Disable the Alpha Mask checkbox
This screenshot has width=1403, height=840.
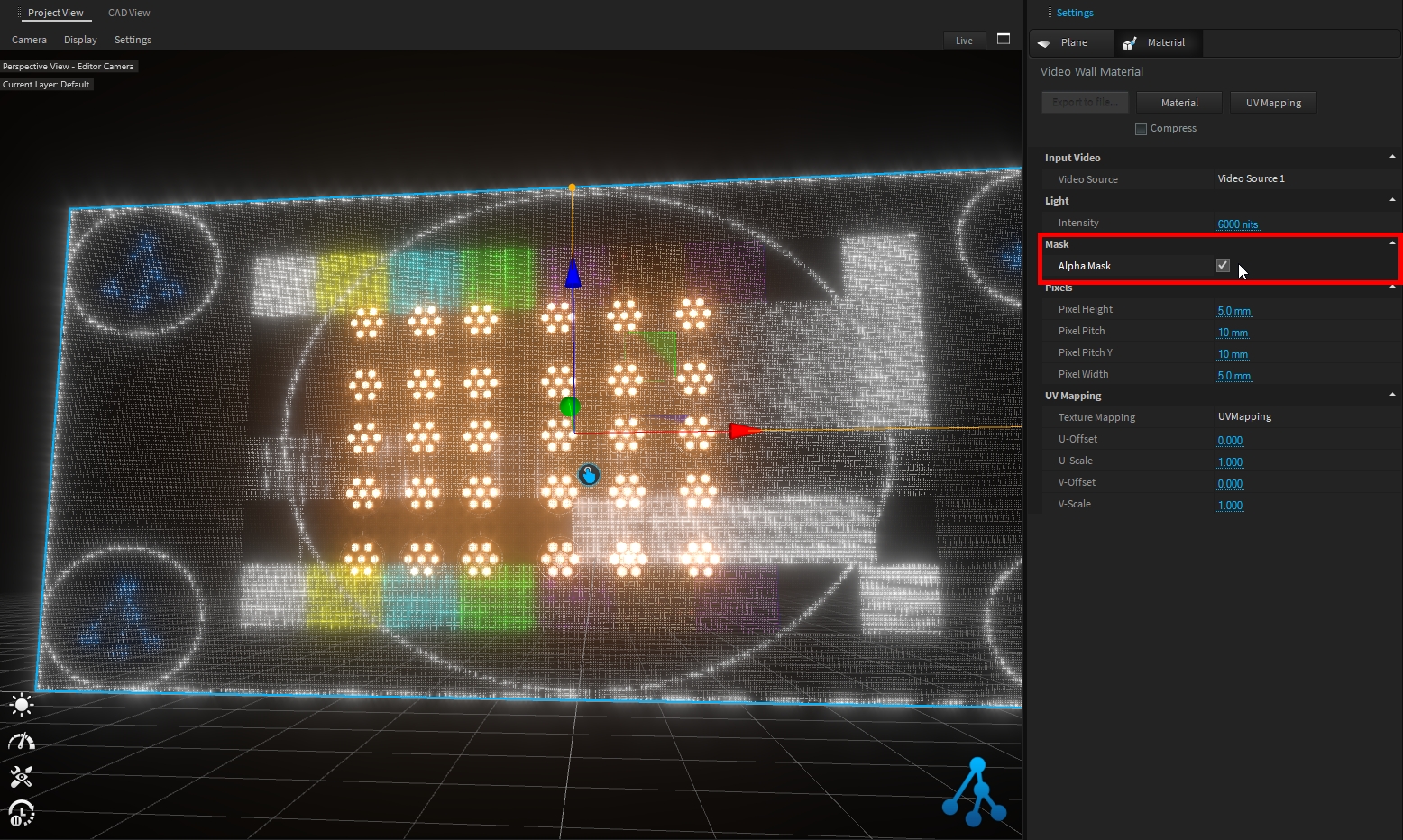point(1223,265)
